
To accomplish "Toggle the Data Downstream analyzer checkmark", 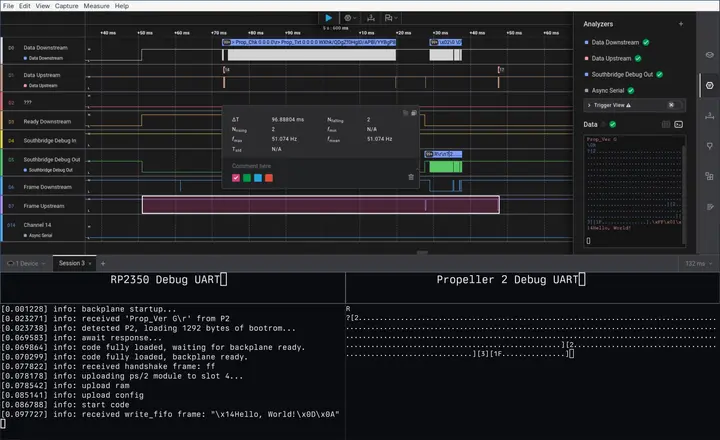I will pos(646,43).
